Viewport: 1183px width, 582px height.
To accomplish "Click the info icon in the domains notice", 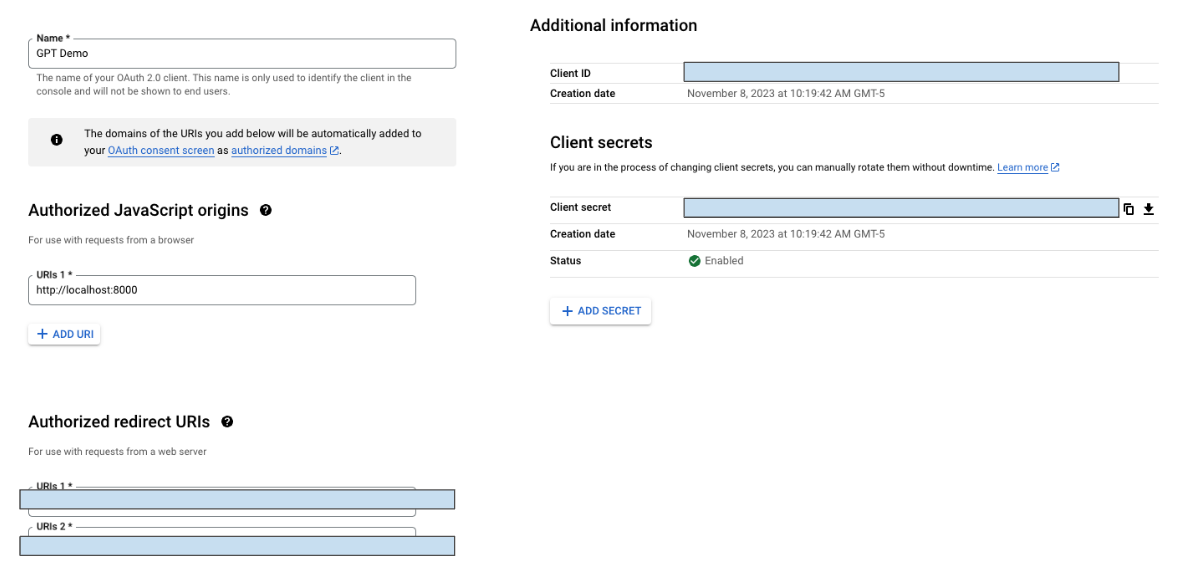I will pos(57,140).
